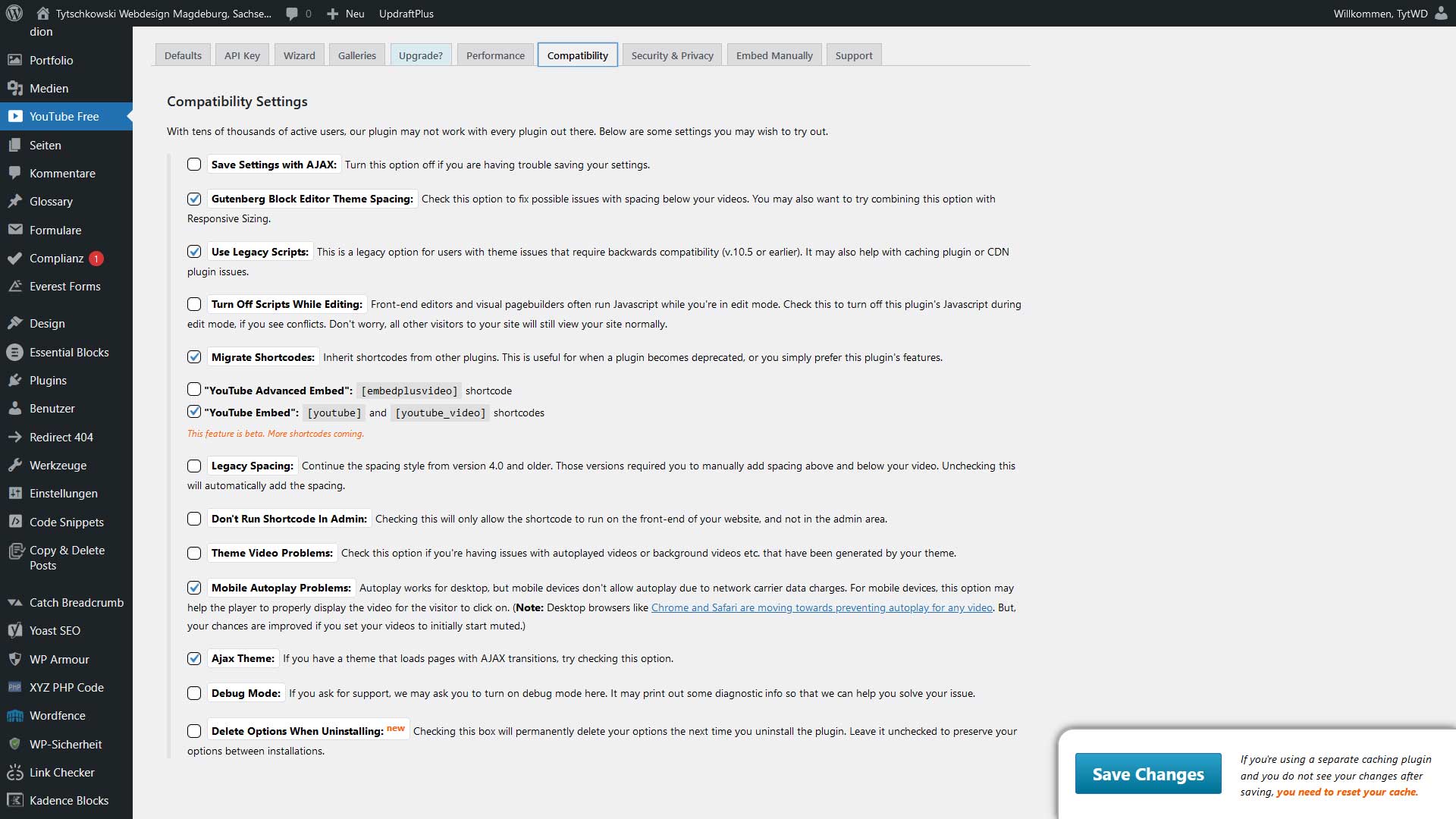Click the Einstellungen settings icon
Screen dimensions: 1456x819
[14, 493]
